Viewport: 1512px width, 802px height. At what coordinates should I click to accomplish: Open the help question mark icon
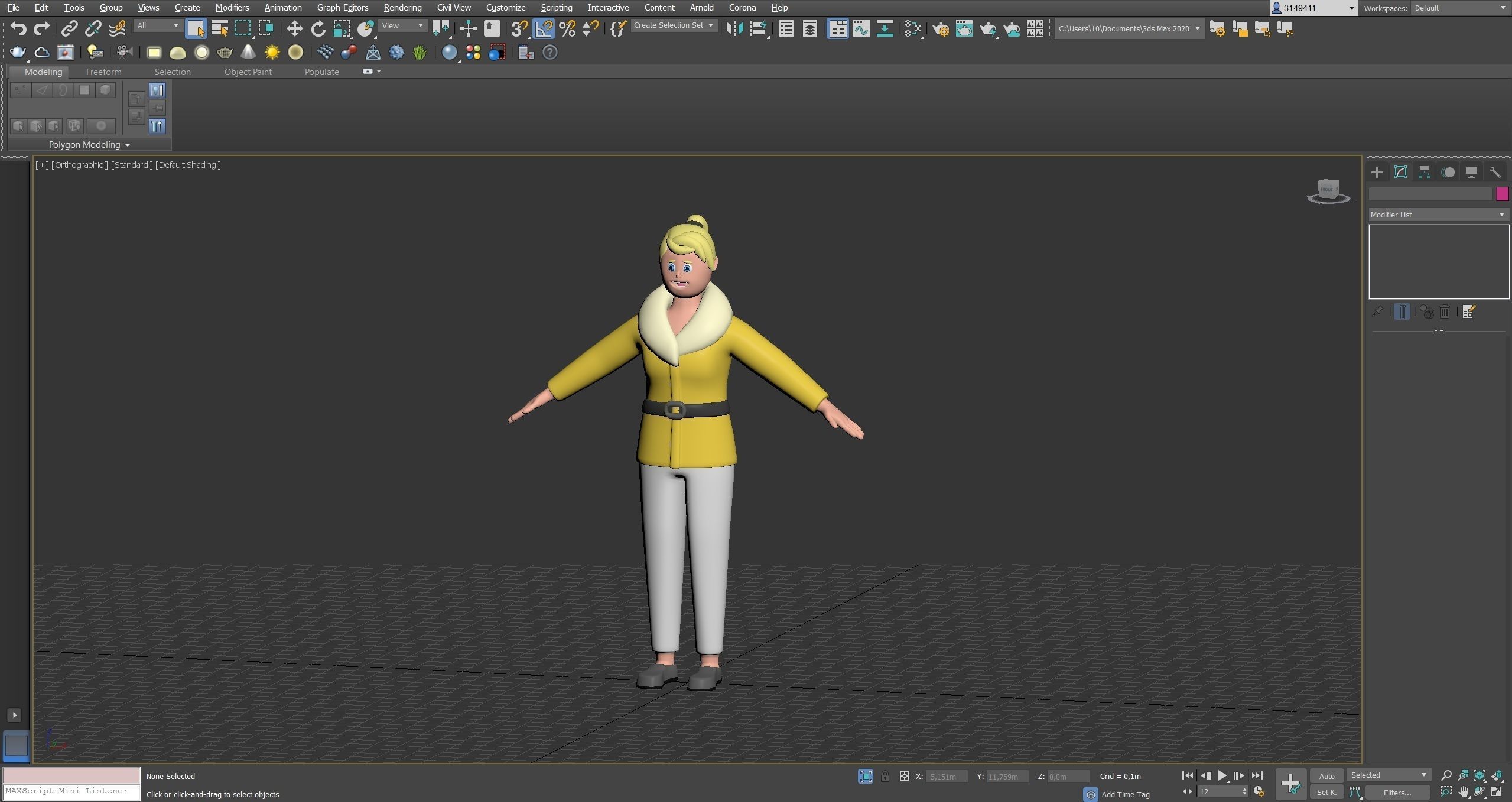point(550,53)
